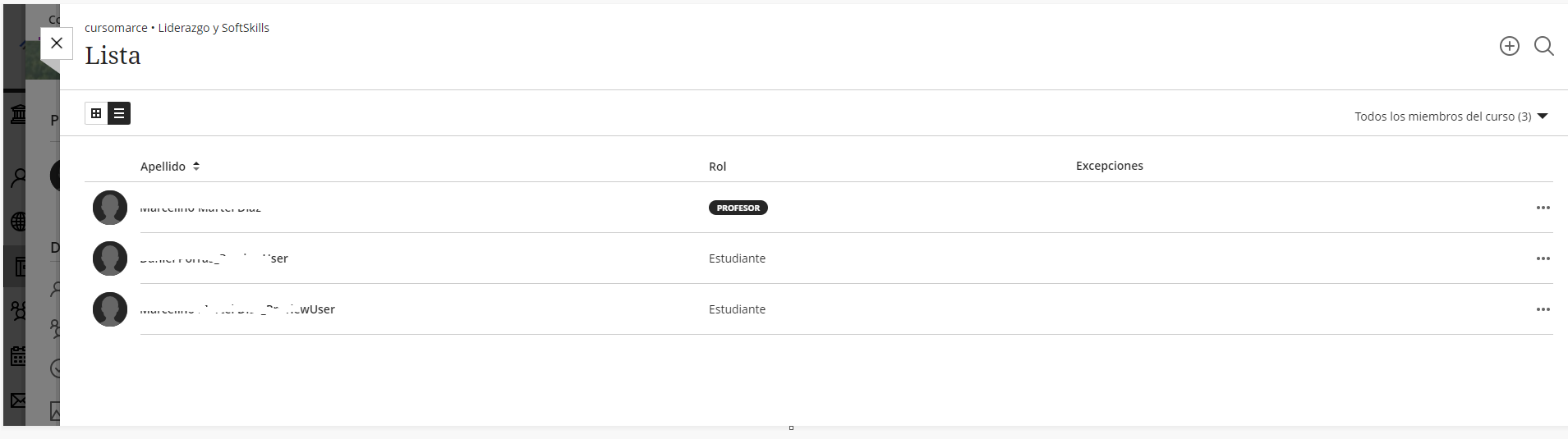1568x439 pixels.
Task: Click the Institution page sidebar icon
Action: click(x=17, y=113)
